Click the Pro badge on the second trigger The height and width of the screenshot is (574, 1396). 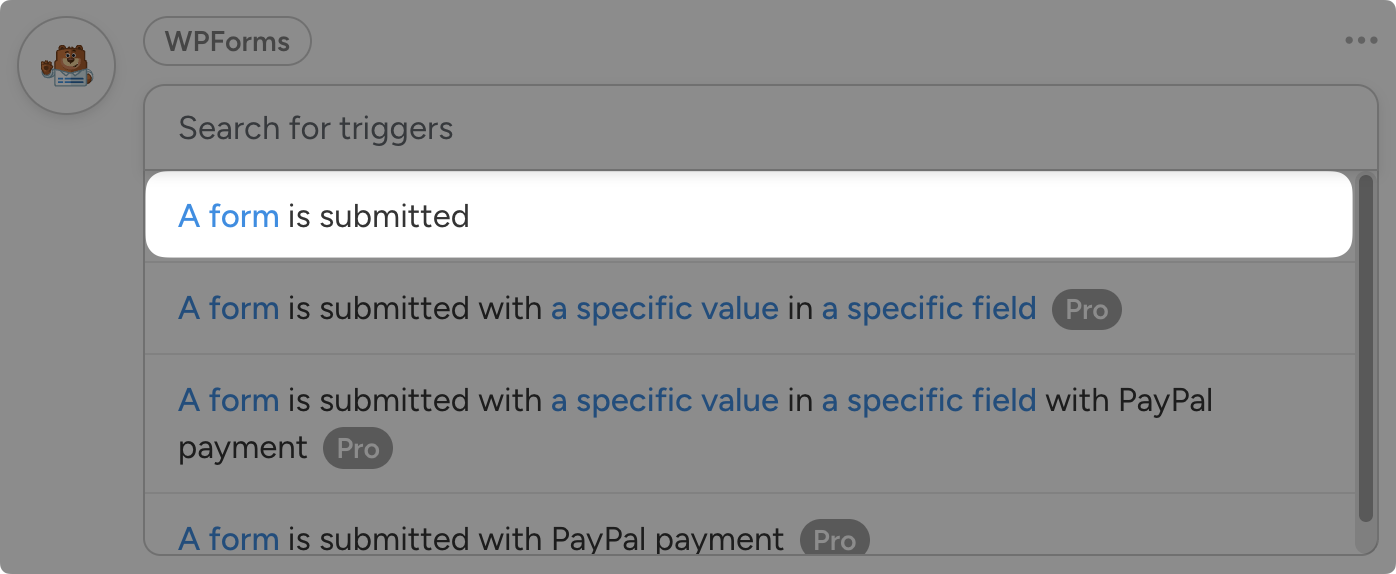coord(1086,310)
